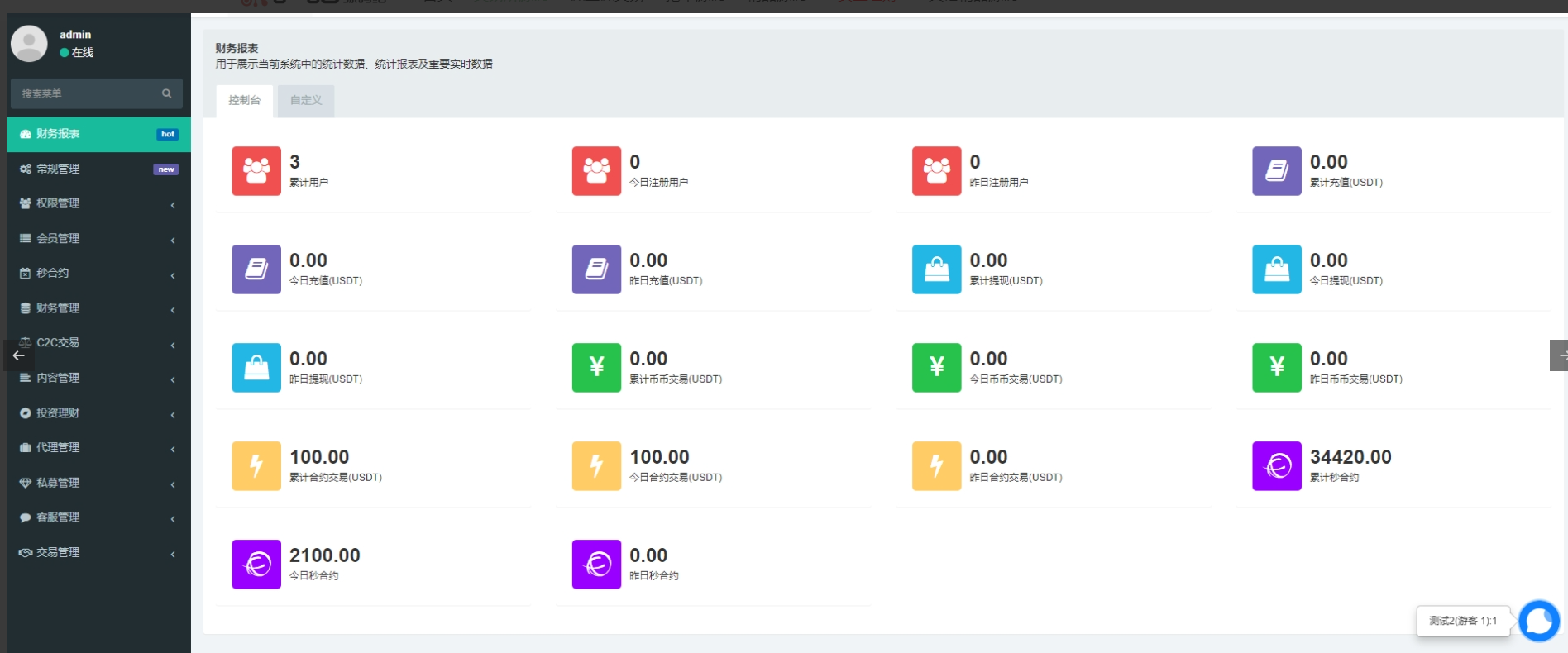Click the purple book icon for 累计充值(USDT)

(x=1276, y=171)
